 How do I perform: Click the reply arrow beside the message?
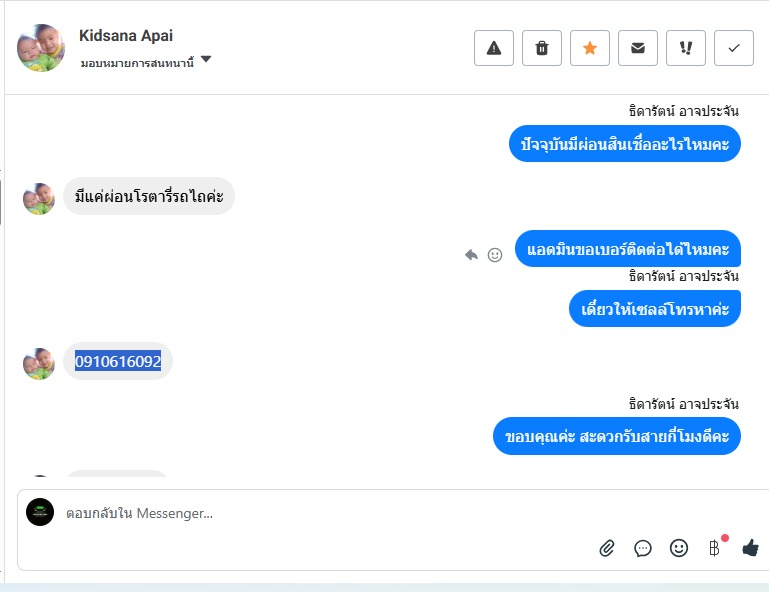(472, 255)
